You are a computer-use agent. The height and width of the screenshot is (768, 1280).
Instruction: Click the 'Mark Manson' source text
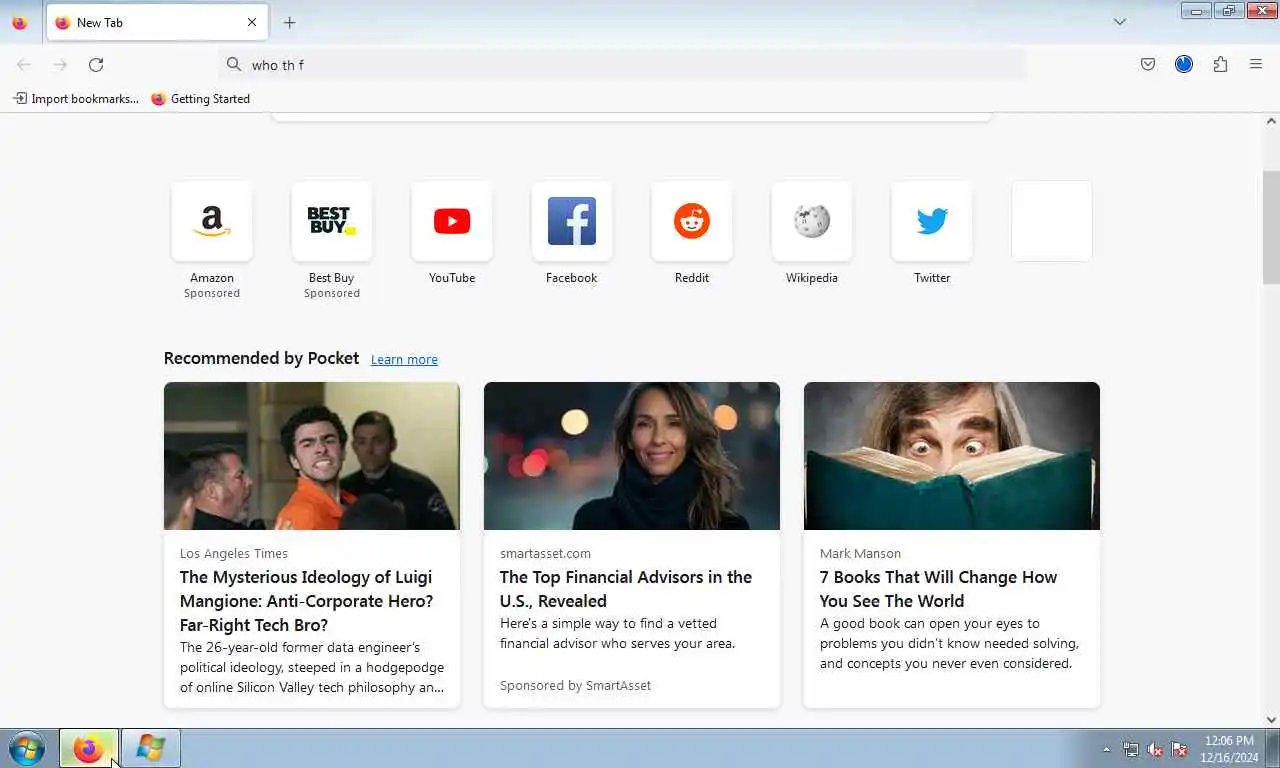click(x=860, y=553)
